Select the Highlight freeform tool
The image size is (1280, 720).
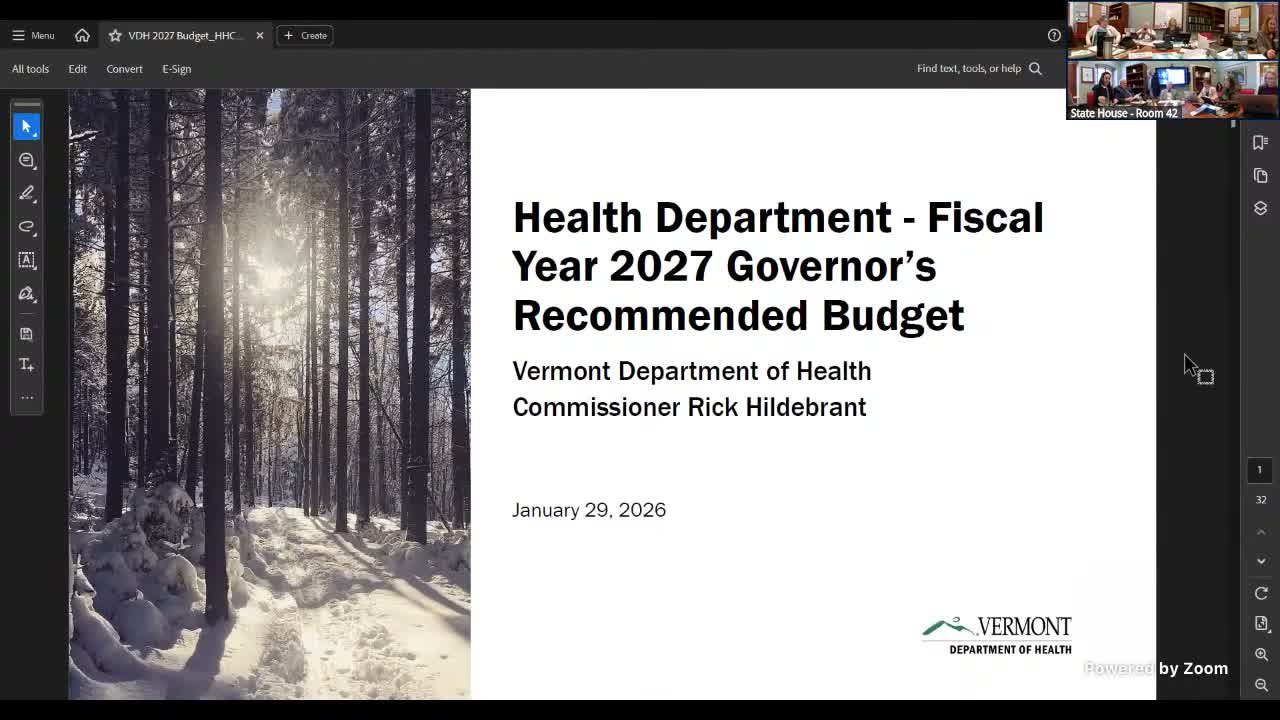(26, 226)
